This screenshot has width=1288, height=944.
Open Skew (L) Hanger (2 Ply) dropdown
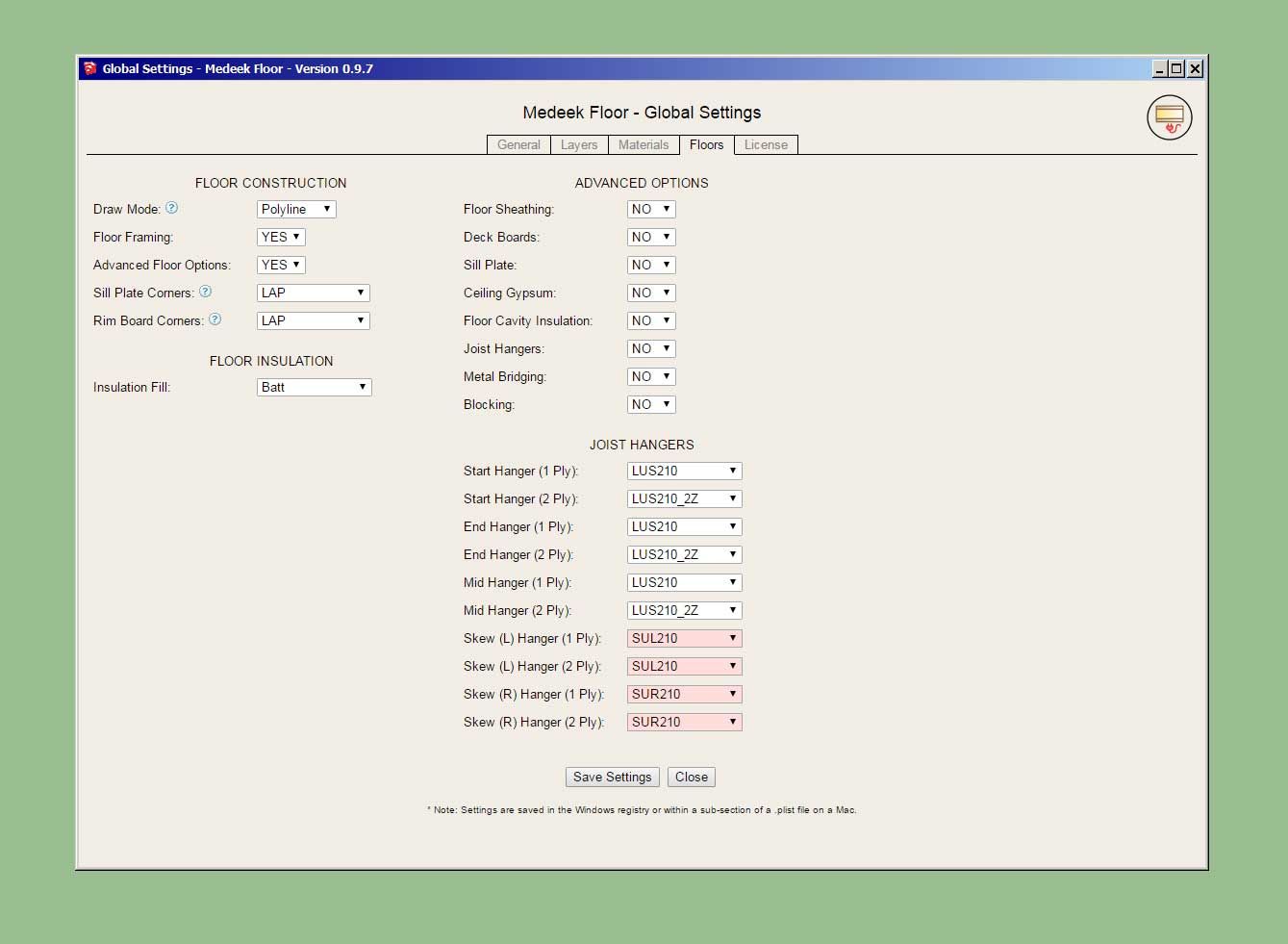(684, 666)
